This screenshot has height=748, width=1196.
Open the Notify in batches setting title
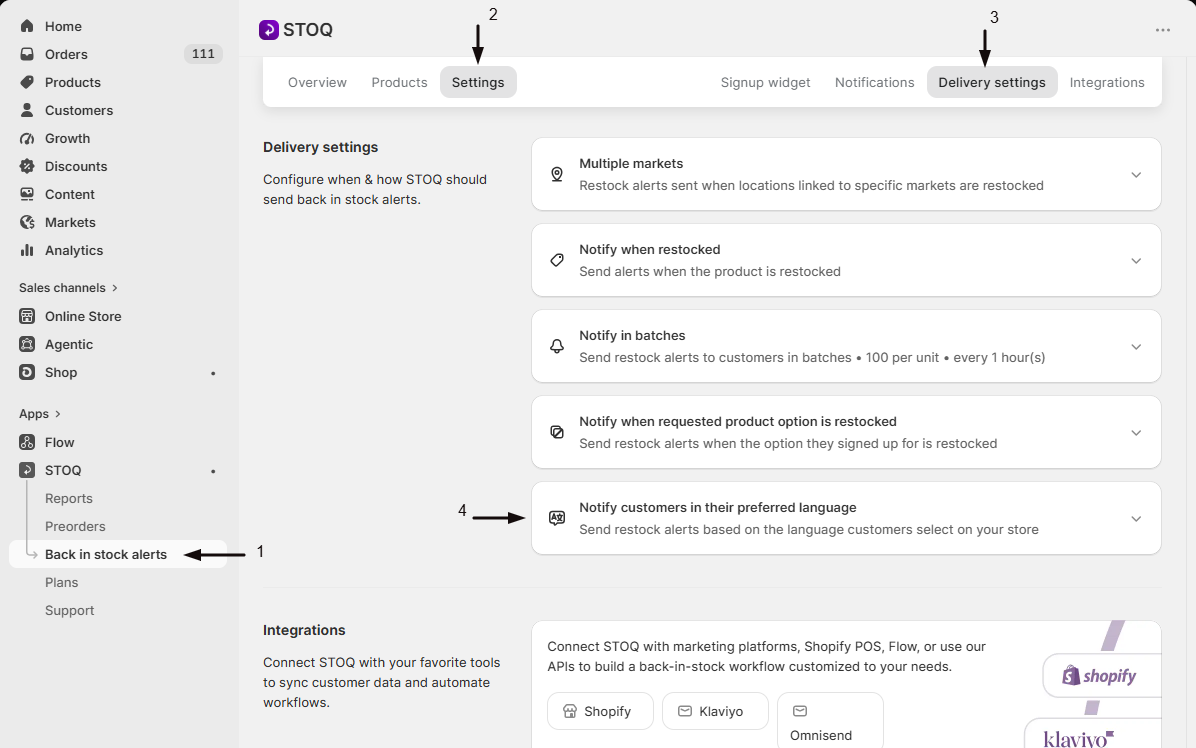[632, 335]
